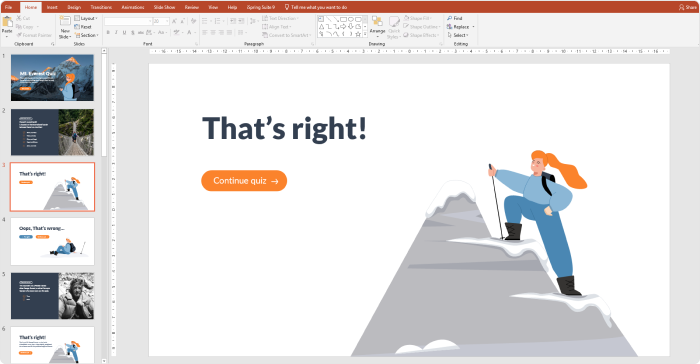Screen dimensions: 700x364
Task: Open the Text Direction dropdown
Action: click(x=280, y=18)
